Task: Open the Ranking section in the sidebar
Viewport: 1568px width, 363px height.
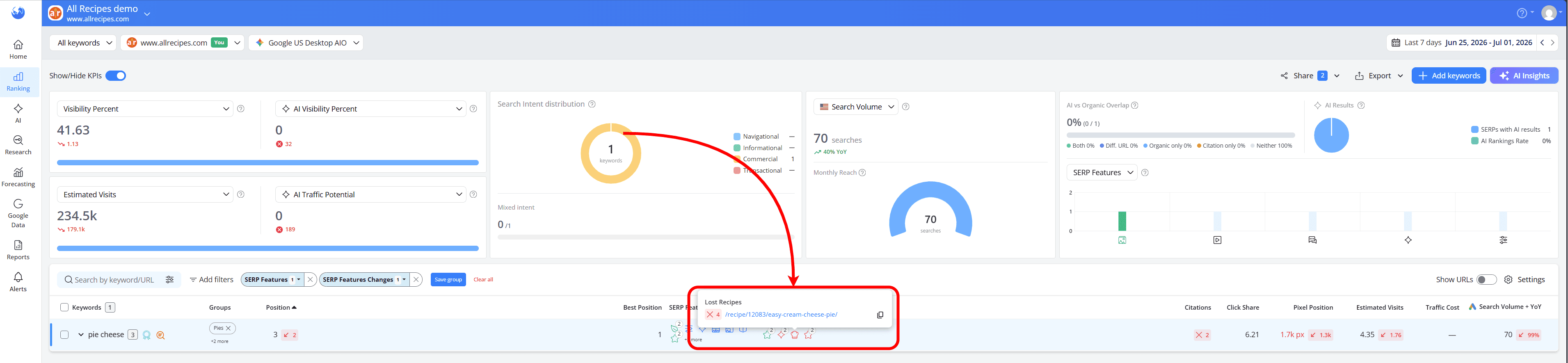Action: click(18, 82)
